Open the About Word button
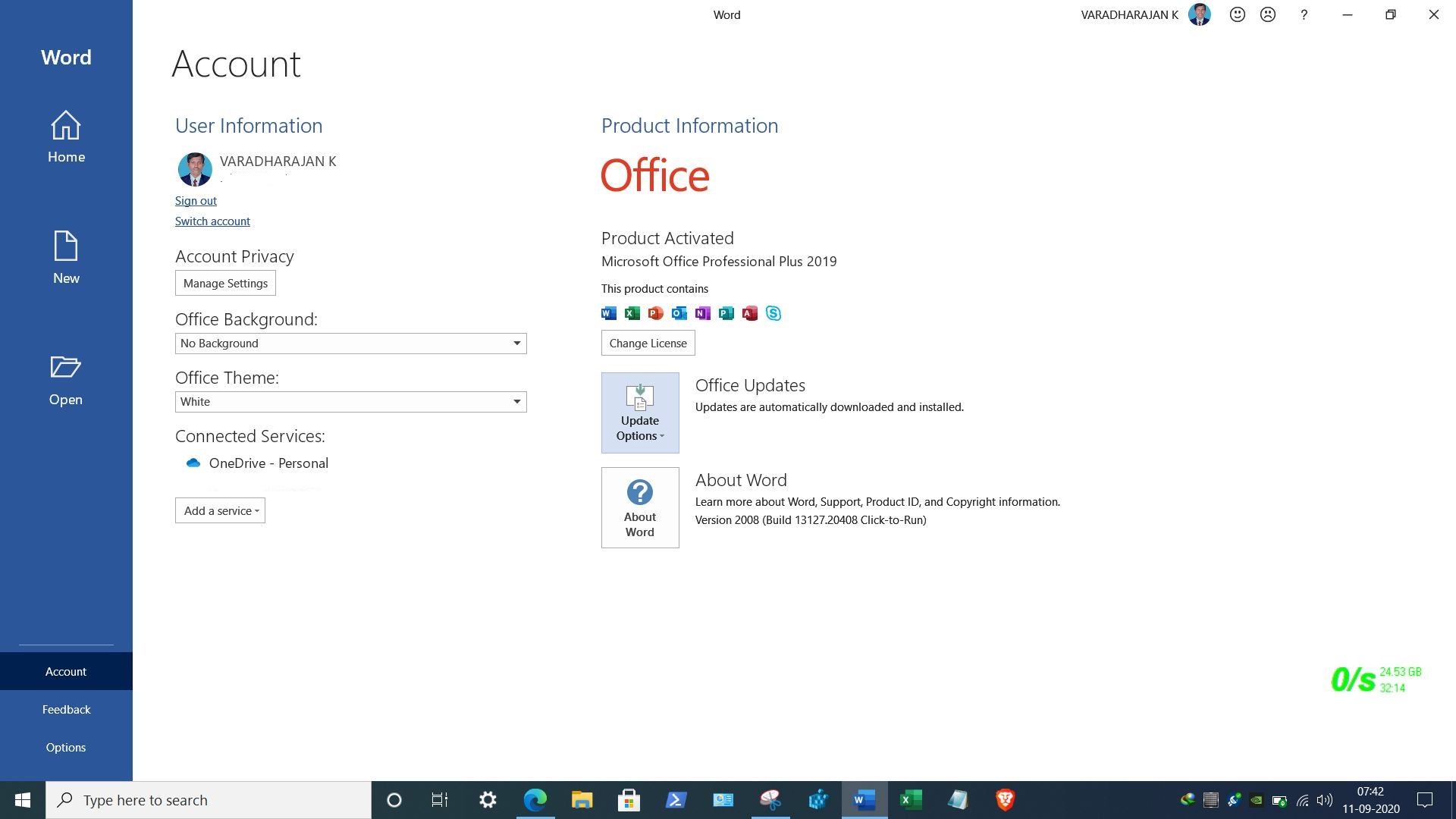Screen dimensions: 1456x819 pos(640,507)
